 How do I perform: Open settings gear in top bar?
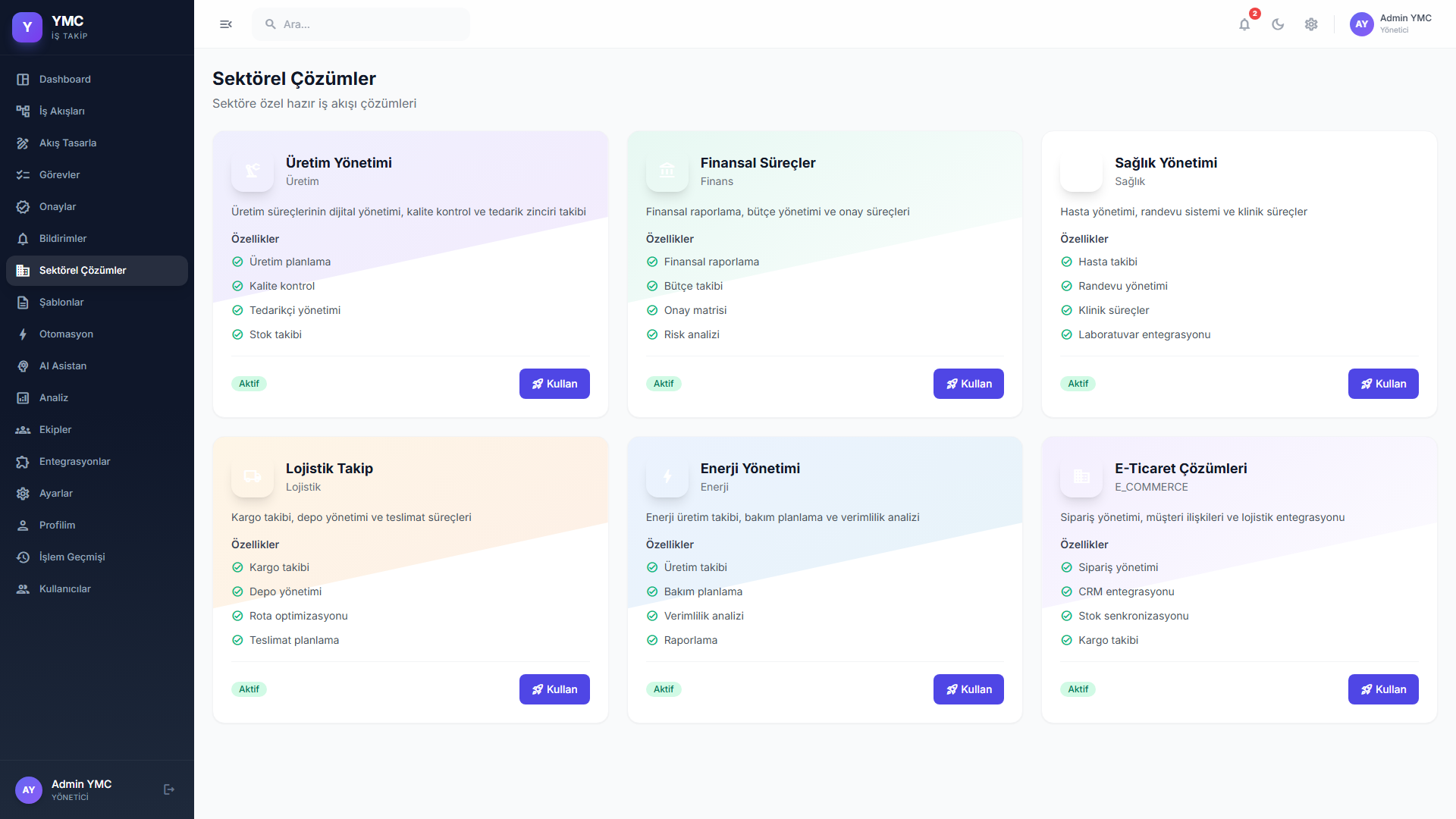(x=1311, y=24)
